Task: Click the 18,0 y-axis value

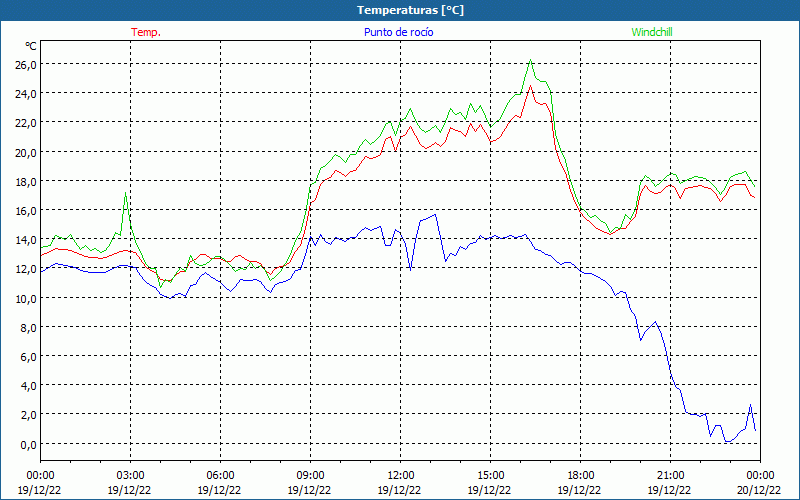Action: 26,182
